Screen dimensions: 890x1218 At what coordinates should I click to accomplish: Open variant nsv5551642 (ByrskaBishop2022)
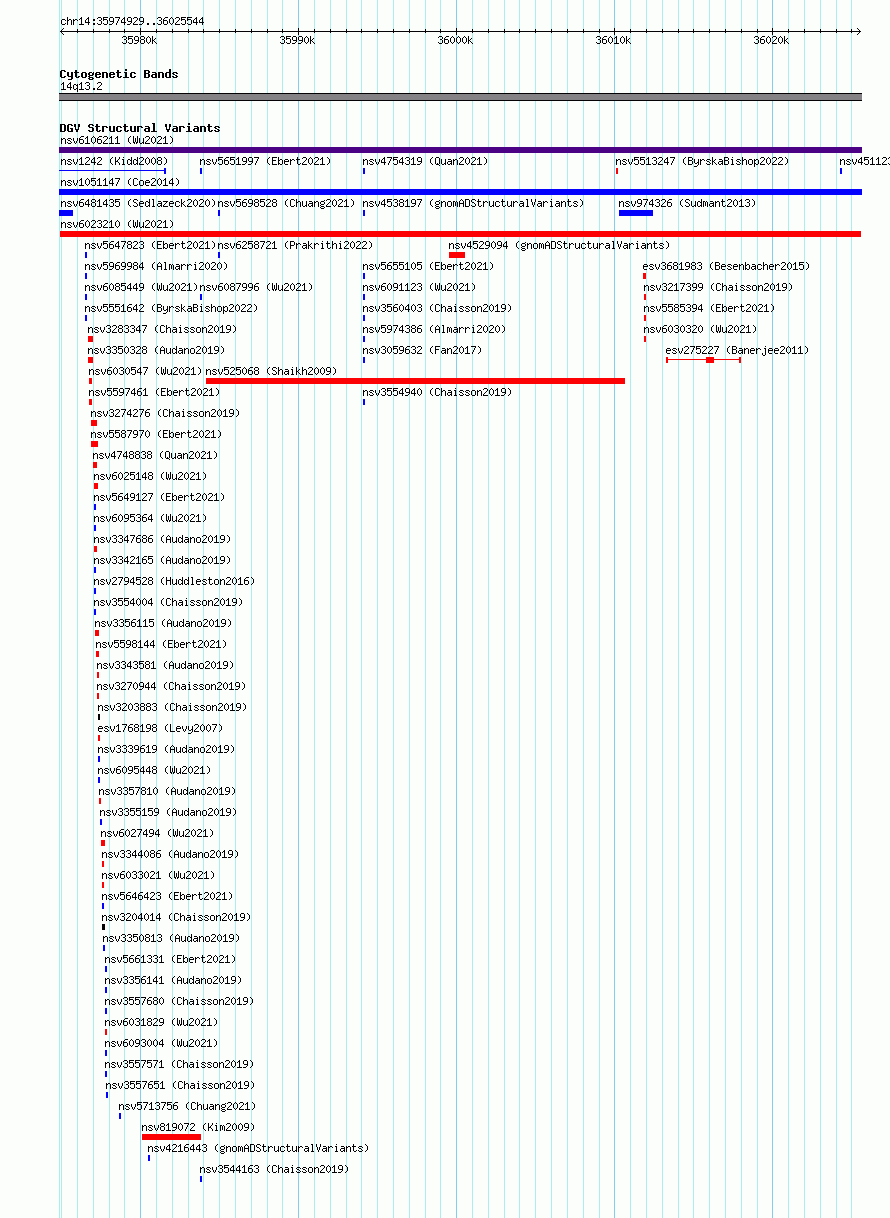click(171, 308)
